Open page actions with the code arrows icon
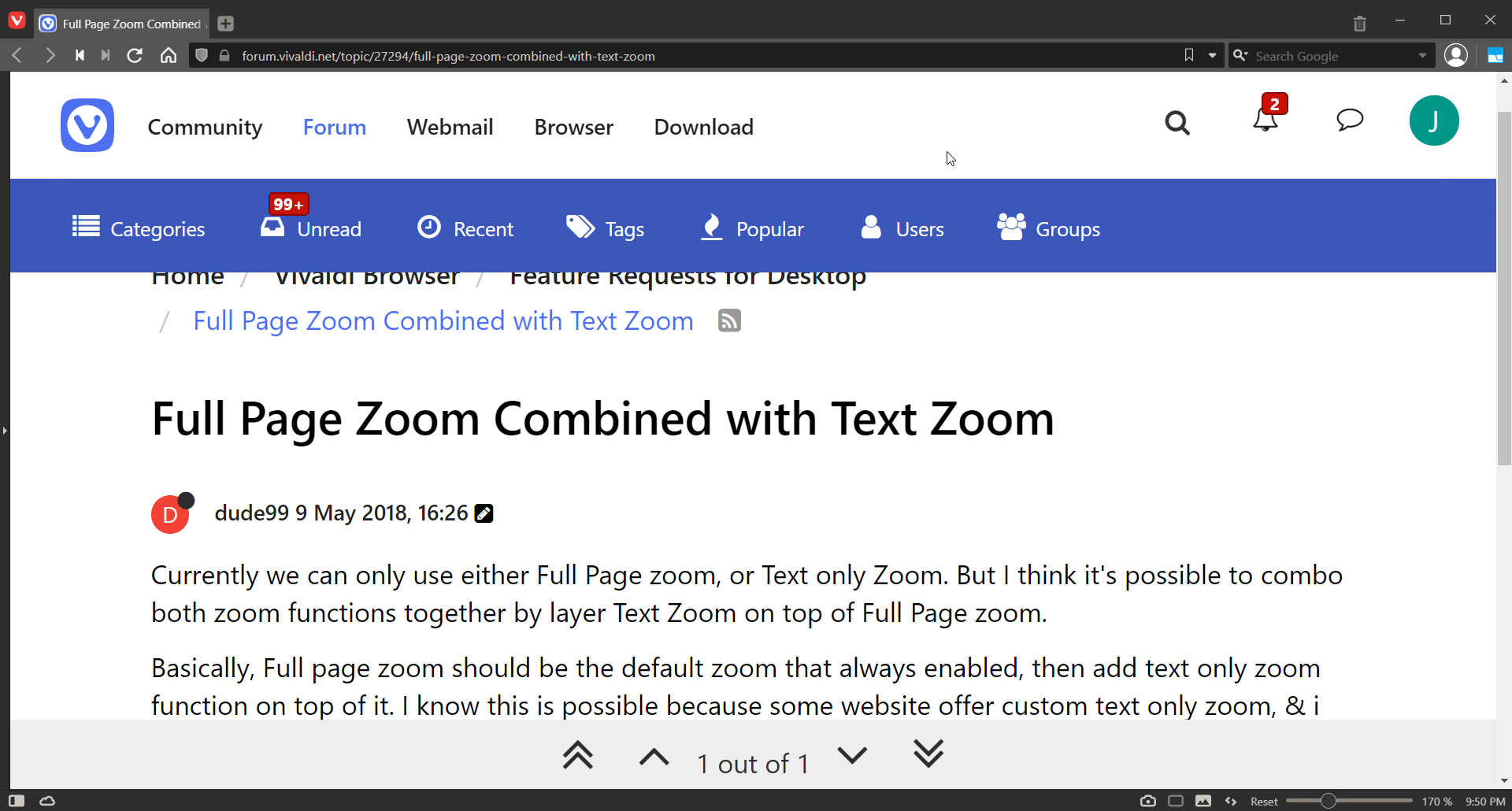Image resolution: width=1512 pixels, height=811 pixels. pyautogui.click(x=1232, y=800)
